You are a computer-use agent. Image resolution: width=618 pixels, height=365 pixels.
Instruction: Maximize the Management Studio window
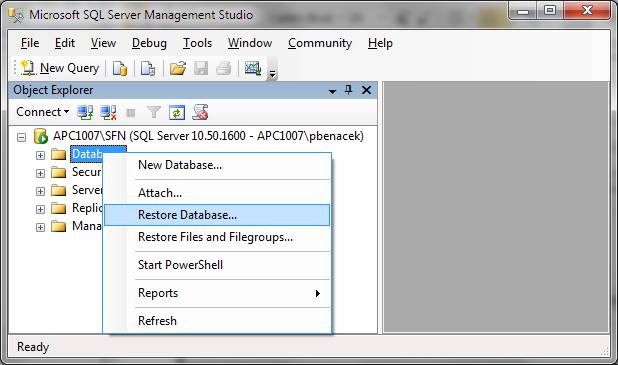click(x=550, y=10)
